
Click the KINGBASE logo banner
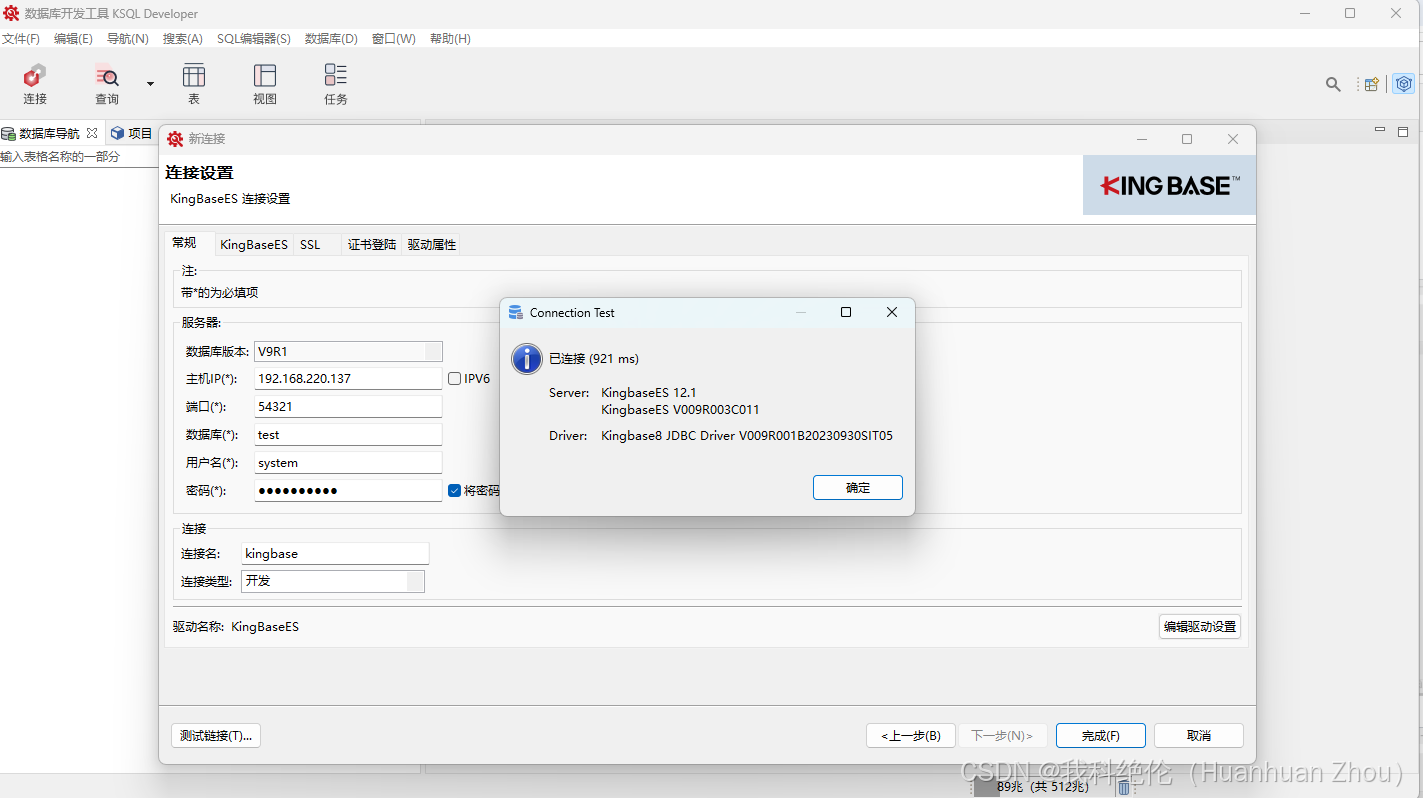point(1169,185)
